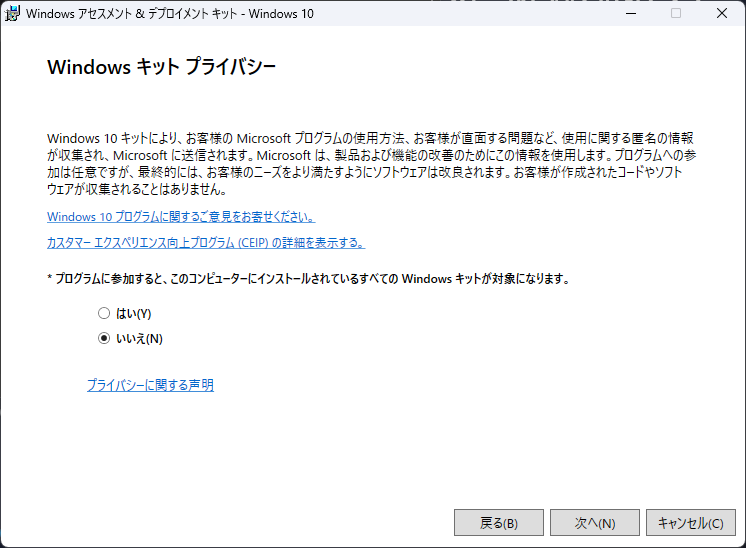Minimize the deployment kit installer window

631,13
